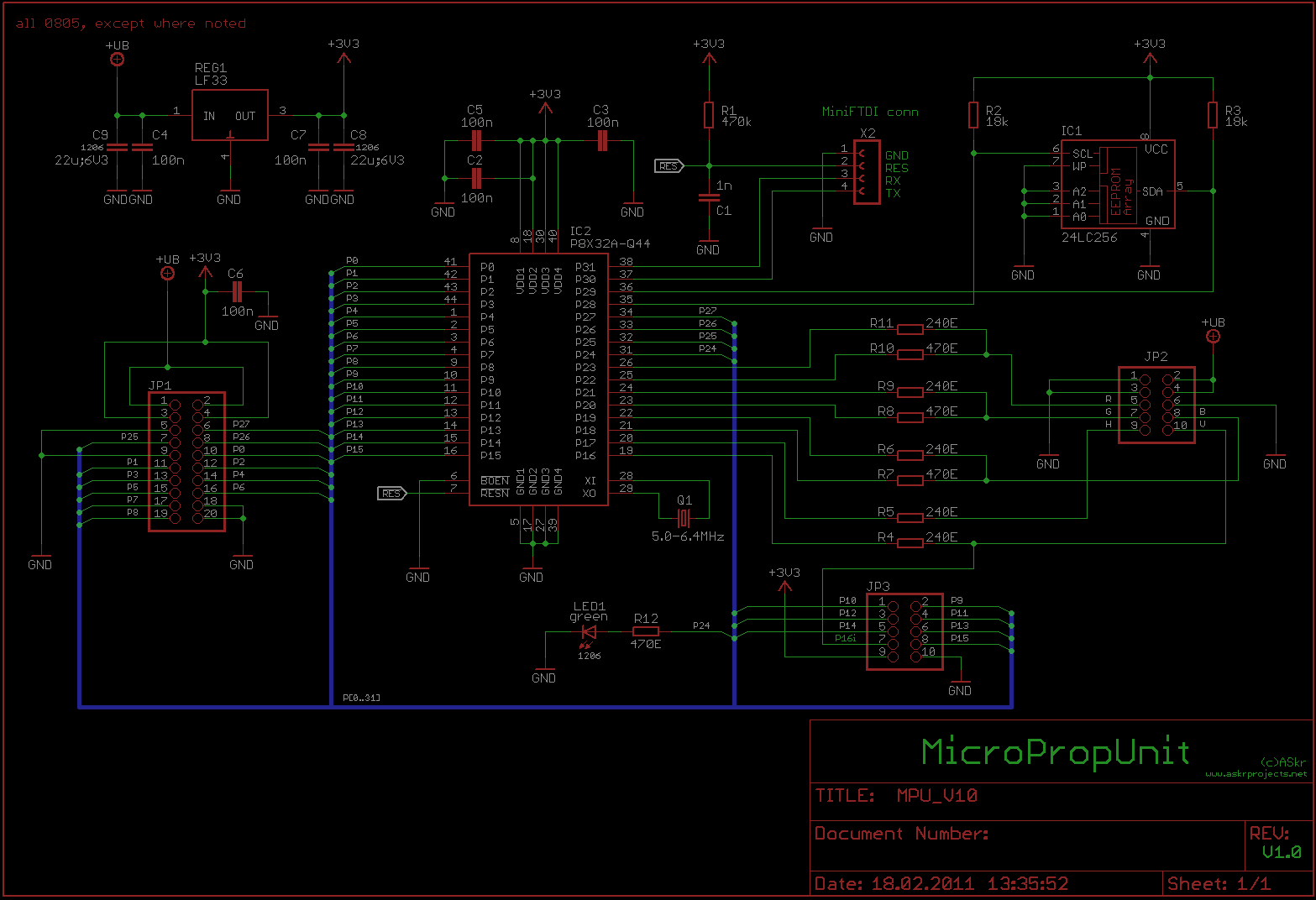Select the JP3 10-pin header

point(904,631)
